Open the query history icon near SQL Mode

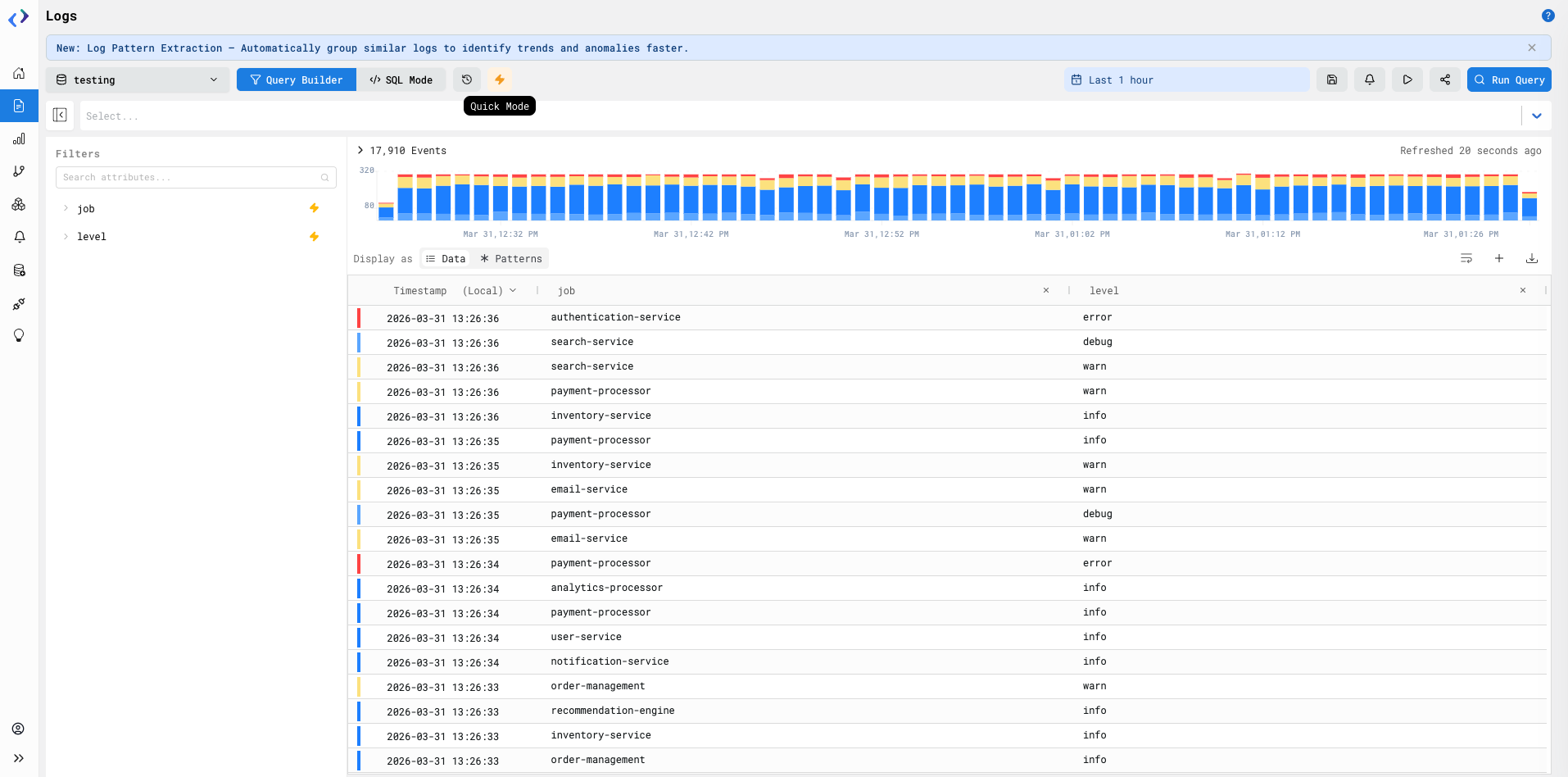pos(467,80)
